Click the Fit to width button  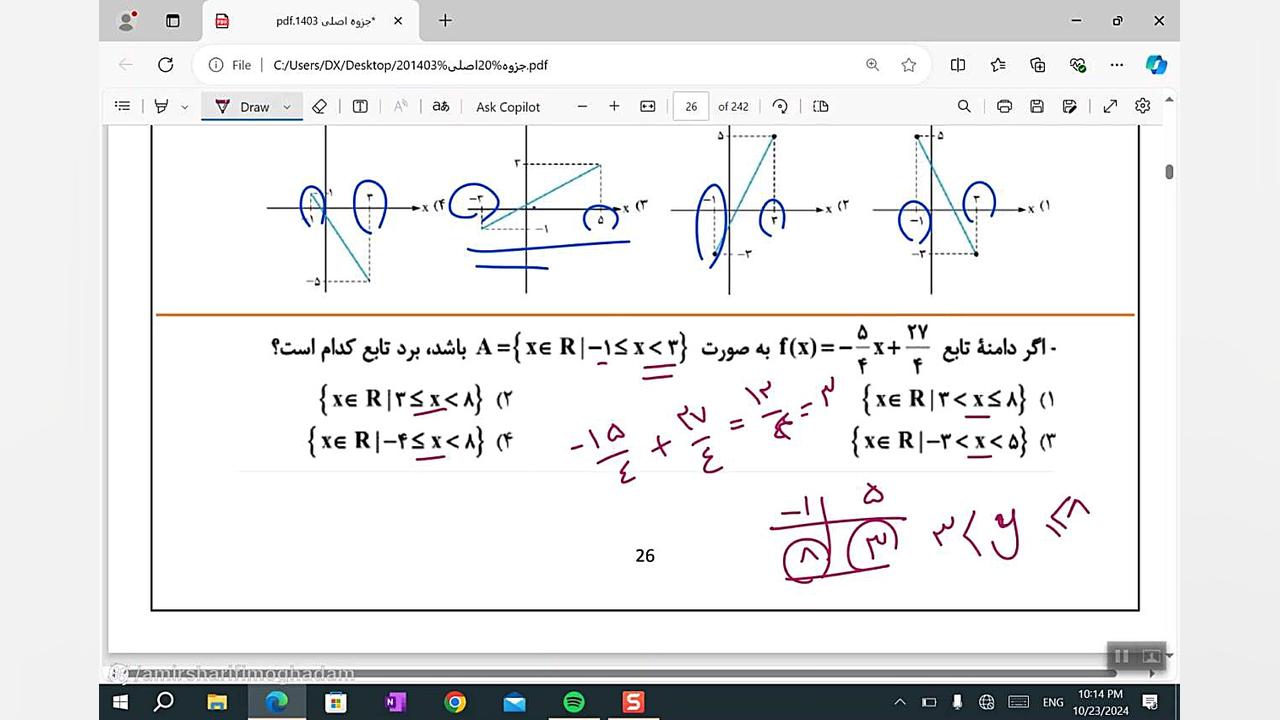648,106
